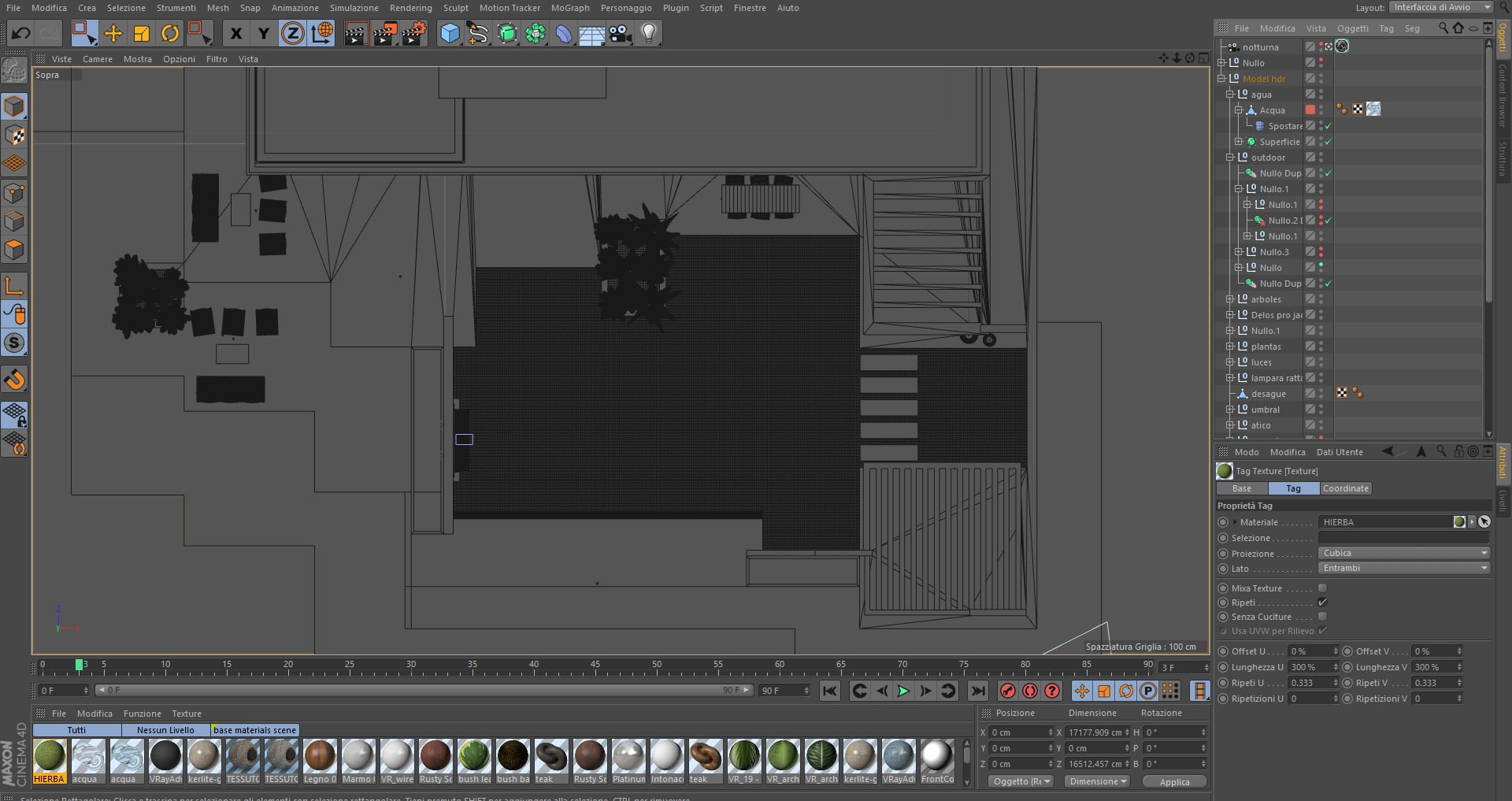Open the spline pen tools
Screen dimensions: 1512x801
(478, 33)
